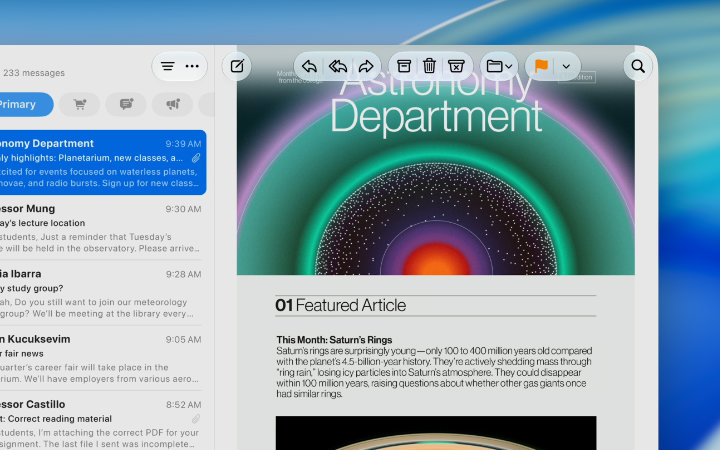
Task: Open the Kucuksevim career fair email
Action: [x=101, y=359]
